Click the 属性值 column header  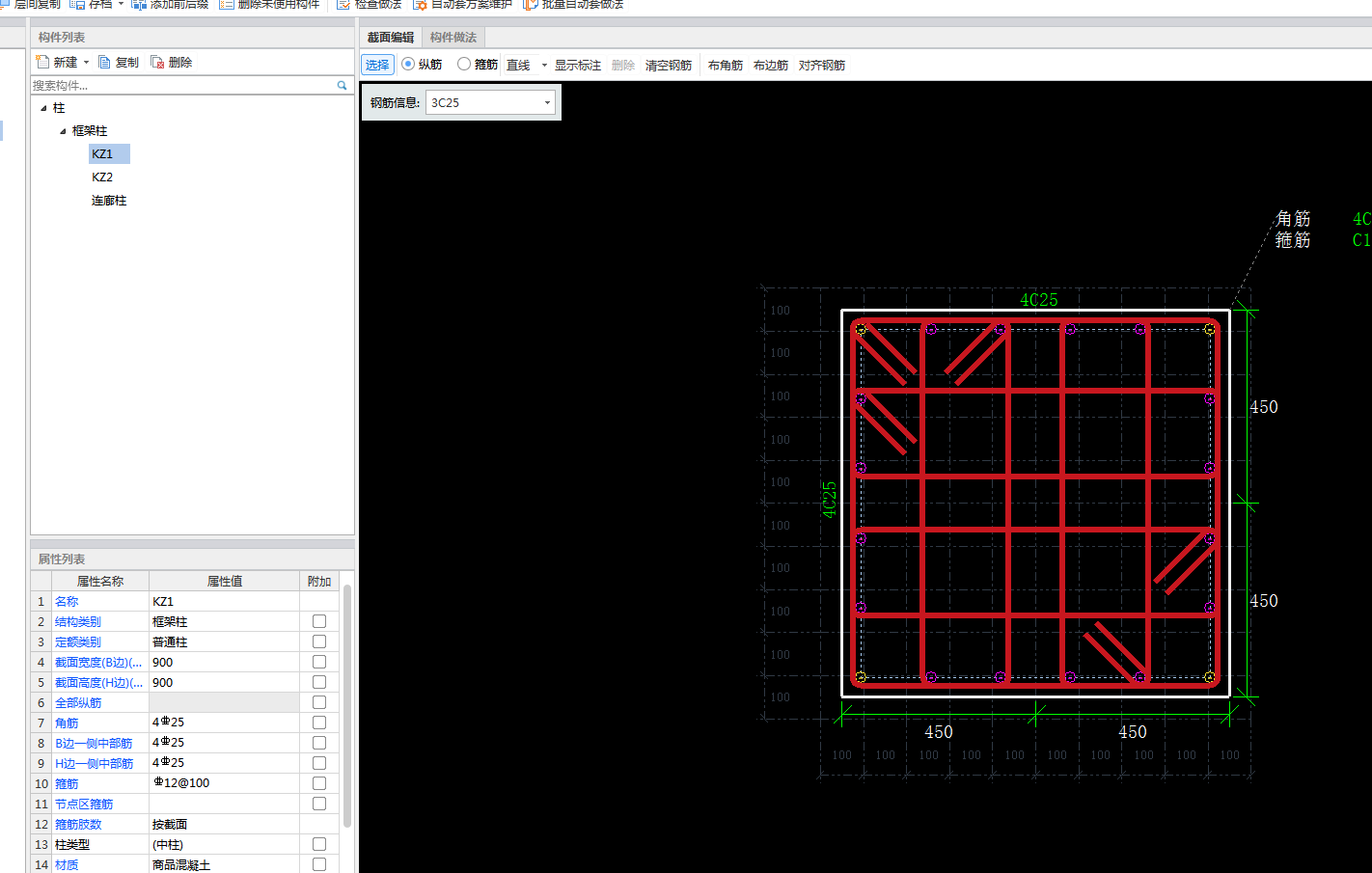pyautogui.click(x=224, y=581)
